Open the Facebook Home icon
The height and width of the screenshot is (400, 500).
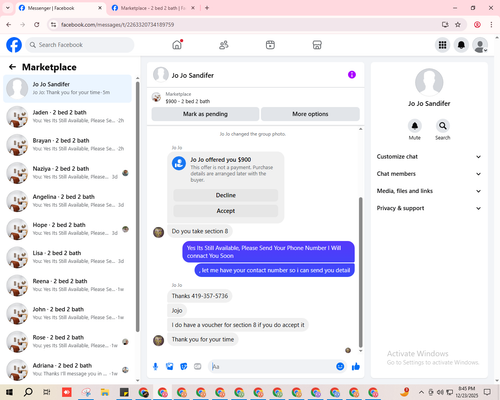click(x=177, y=45)
